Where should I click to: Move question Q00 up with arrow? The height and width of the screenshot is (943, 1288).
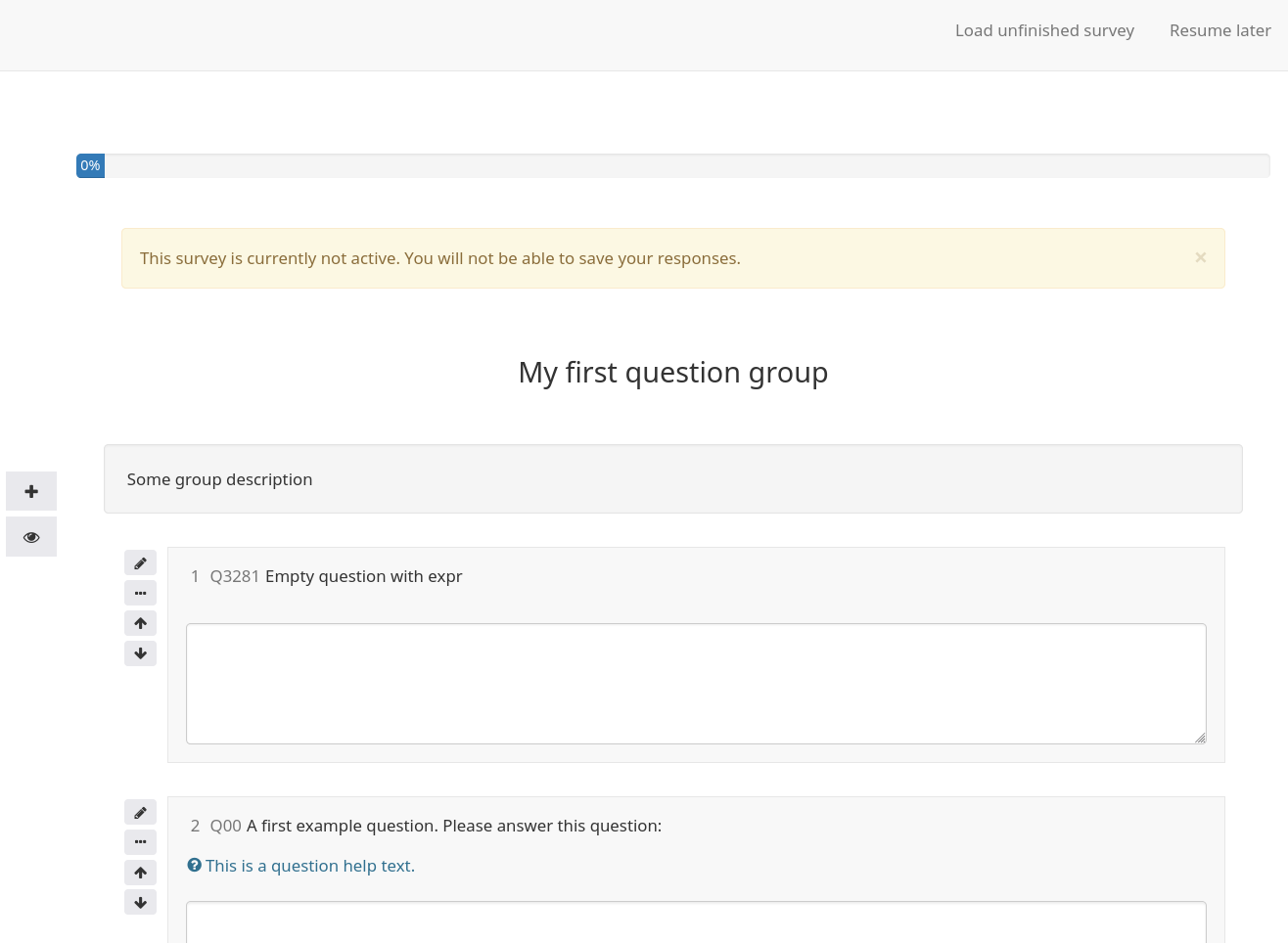click(140, 873)
